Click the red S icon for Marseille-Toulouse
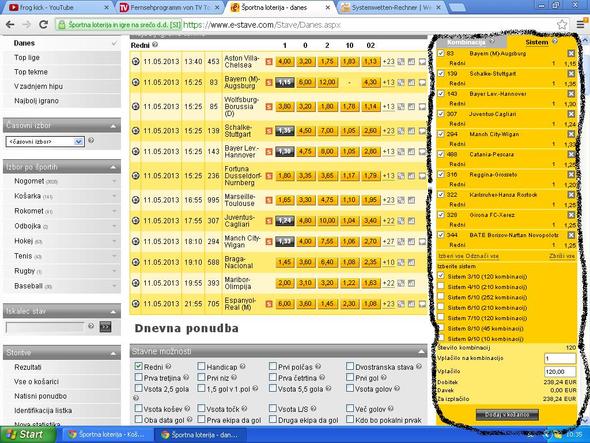 tap(269, 200)
